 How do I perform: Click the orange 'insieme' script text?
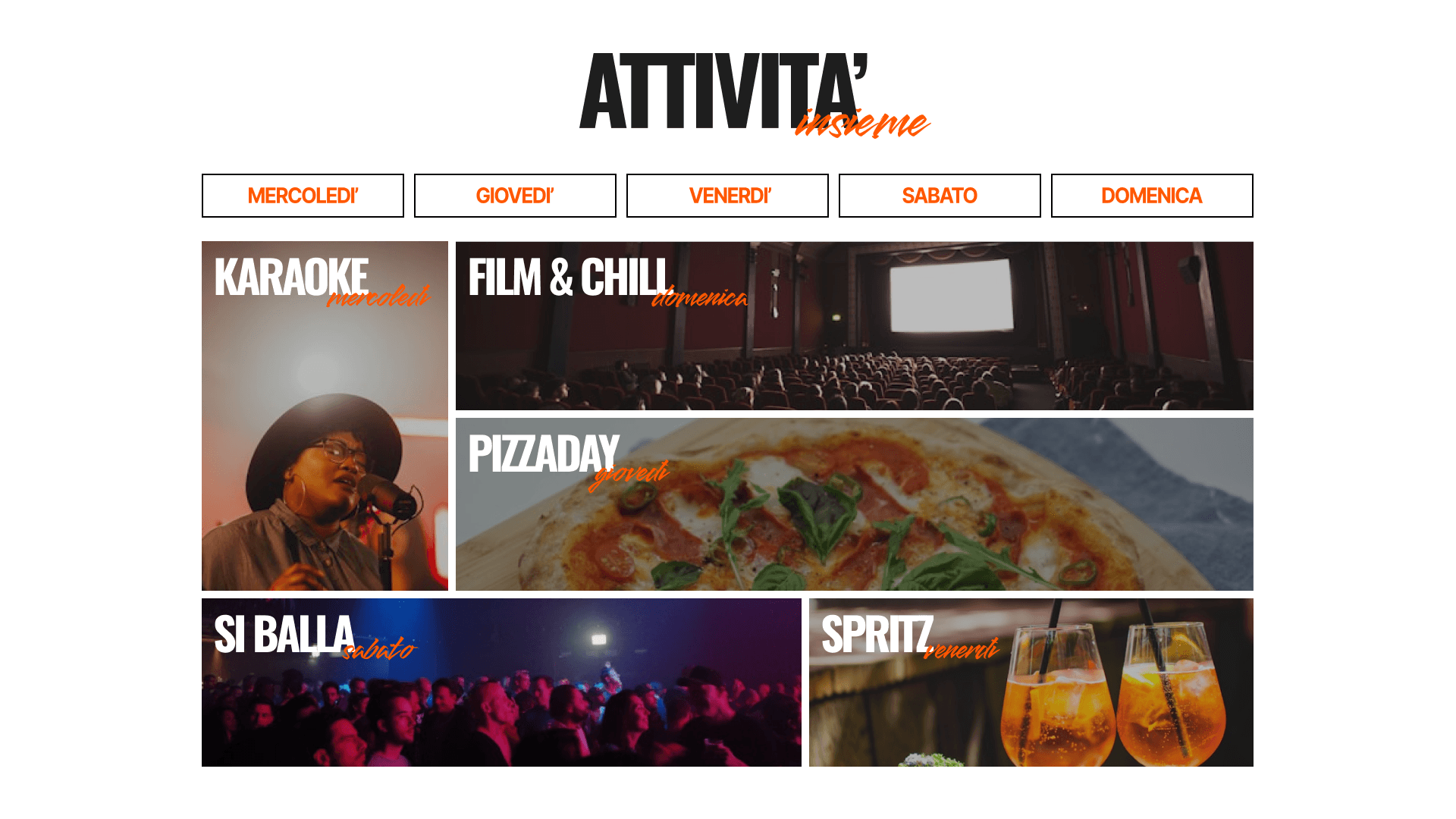point(862,123)
